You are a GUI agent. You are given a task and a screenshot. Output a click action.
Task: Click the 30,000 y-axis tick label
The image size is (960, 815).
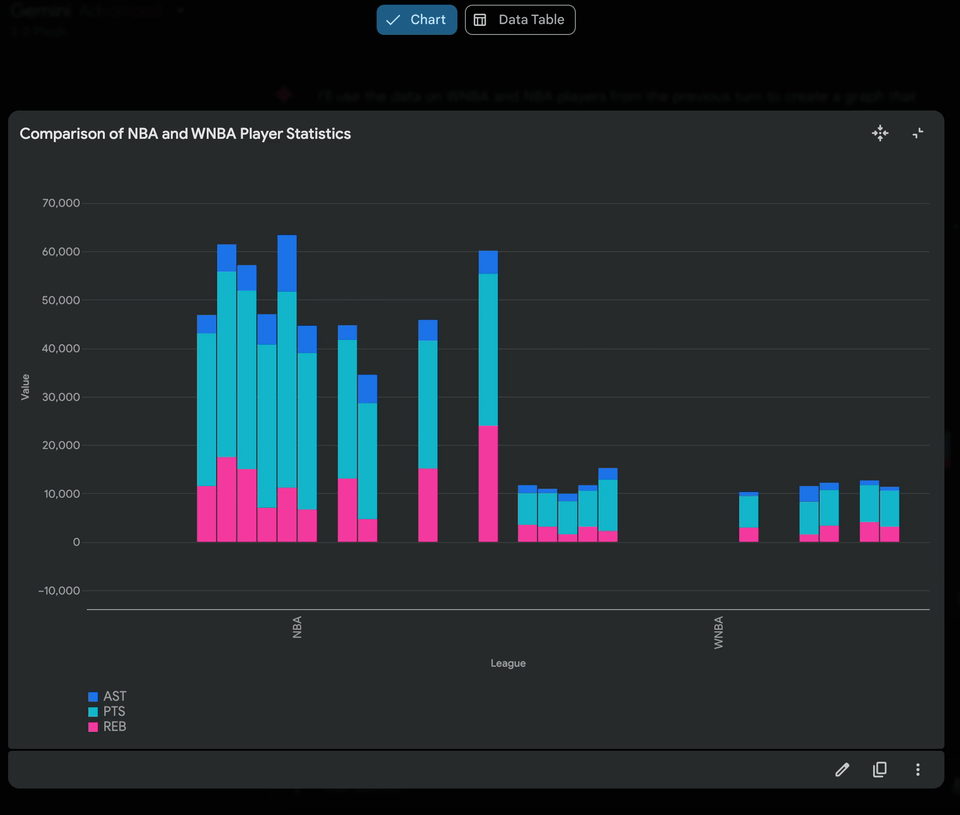[61, 397]
